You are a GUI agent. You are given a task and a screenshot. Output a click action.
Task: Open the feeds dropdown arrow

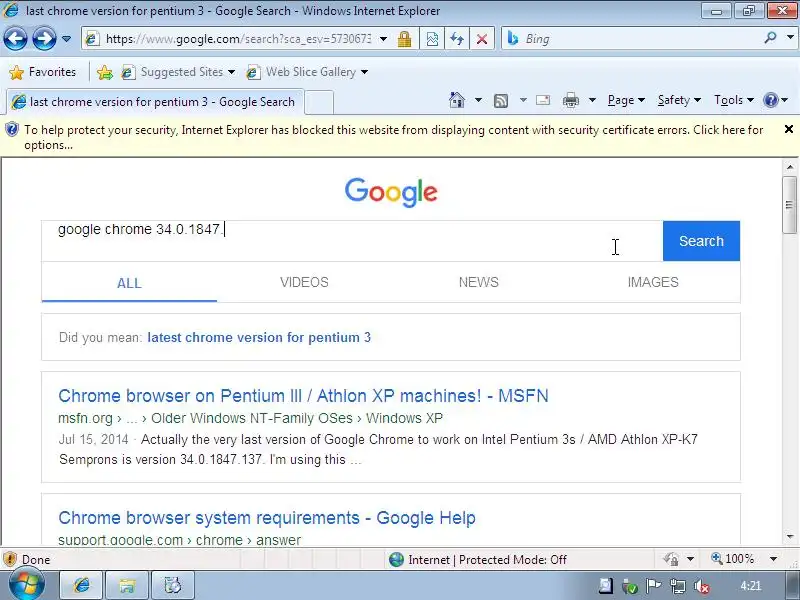[523, 100]
